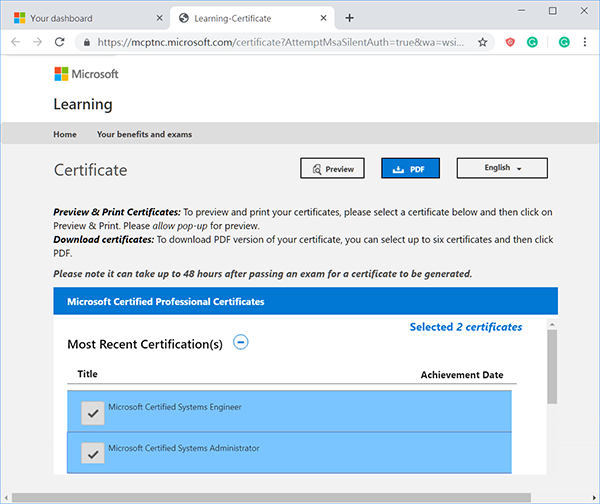This screenshot has height=504, width=600.
Task: Open a new browser tab with plus icon
Action: click(x=349, y=18)
